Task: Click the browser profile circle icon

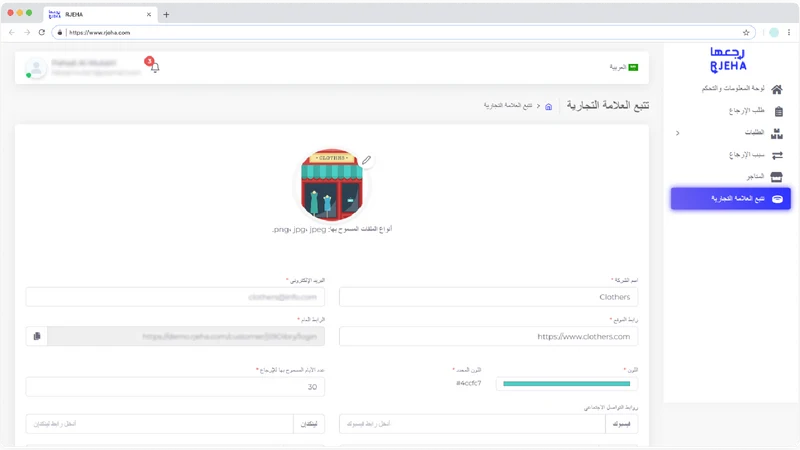Action: point(774,32)
